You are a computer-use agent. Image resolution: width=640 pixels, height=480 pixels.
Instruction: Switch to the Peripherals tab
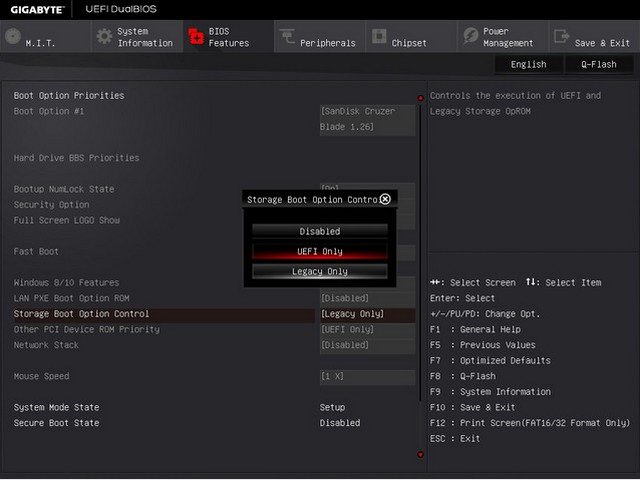pyautogui.click(x=327, y=43)
